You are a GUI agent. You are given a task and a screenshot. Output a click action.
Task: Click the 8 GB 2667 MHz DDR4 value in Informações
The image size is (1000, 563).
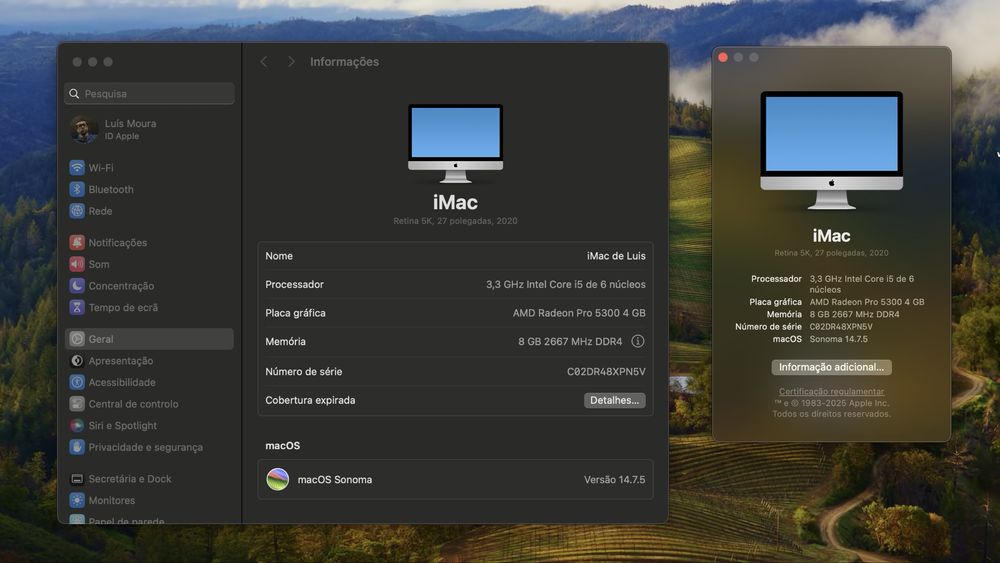570,342
